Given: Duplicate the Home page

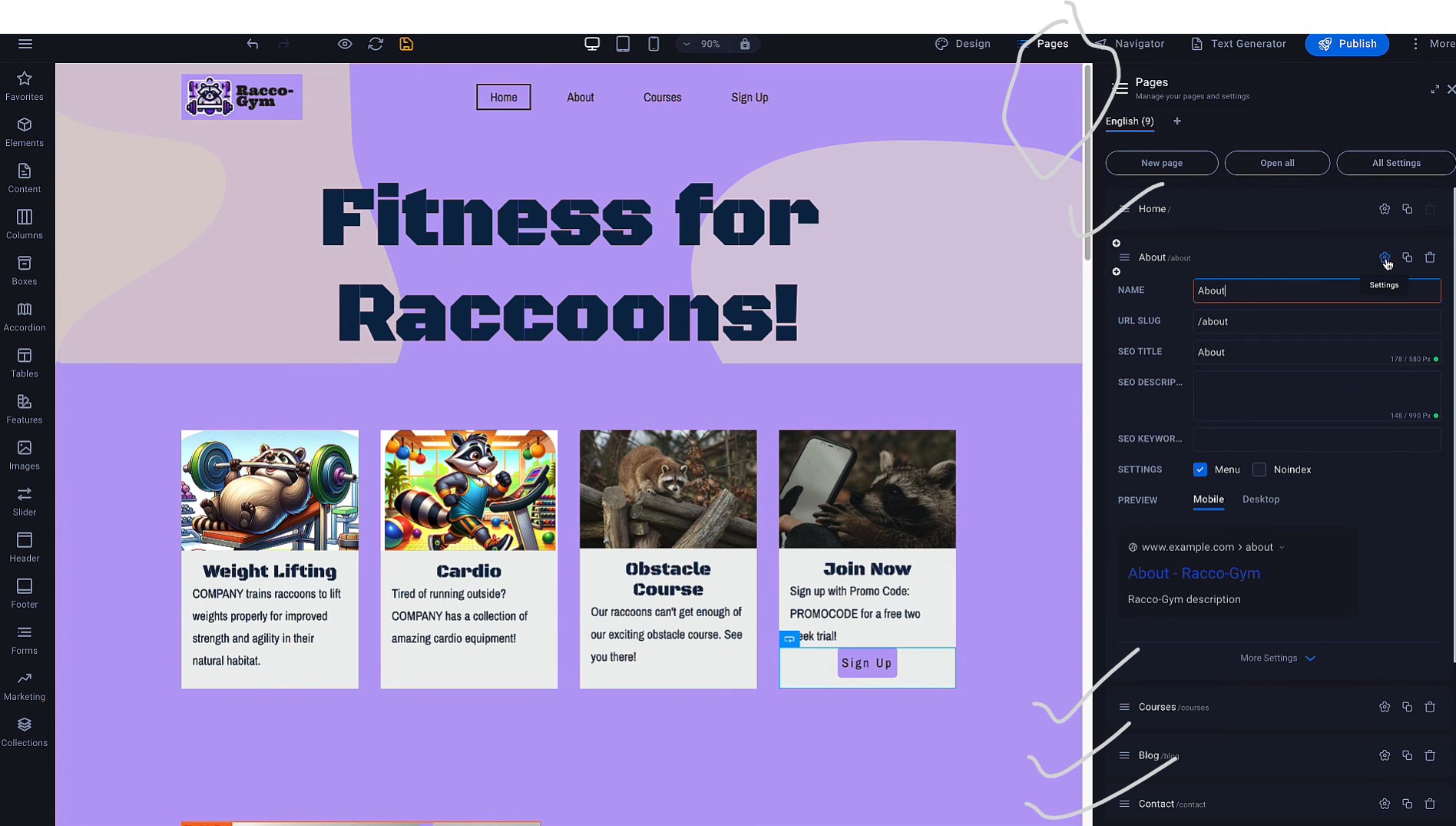Looking at the screenshot, I should (x=1407, y=209).
